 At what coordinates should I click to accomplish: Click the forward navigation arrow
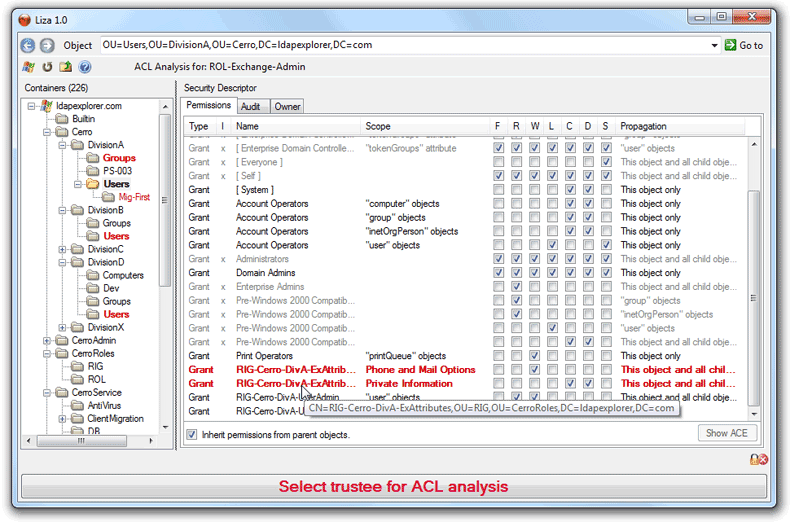tap(46, 45)
